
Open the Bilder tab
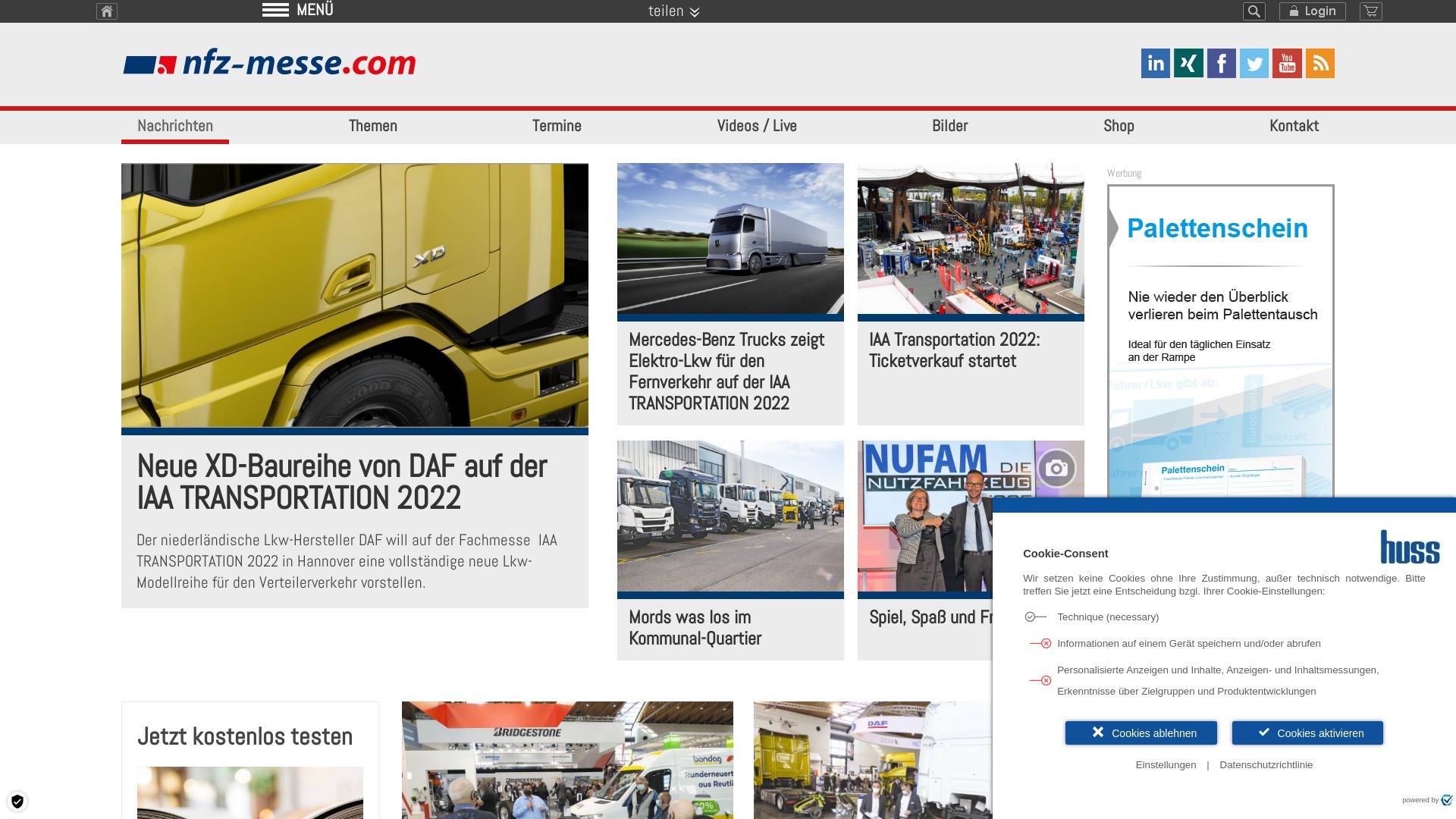pyautogui.click(x=950, y=126)
